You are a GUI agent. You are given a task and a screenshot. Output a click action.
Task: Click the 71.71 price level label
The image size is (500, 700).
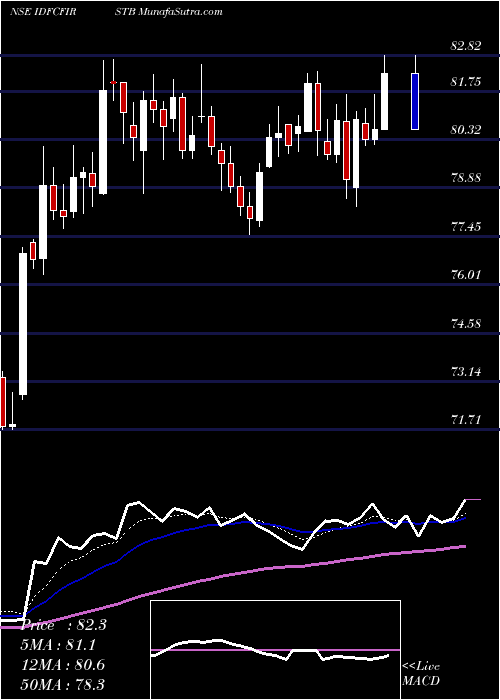coord(466,420)
